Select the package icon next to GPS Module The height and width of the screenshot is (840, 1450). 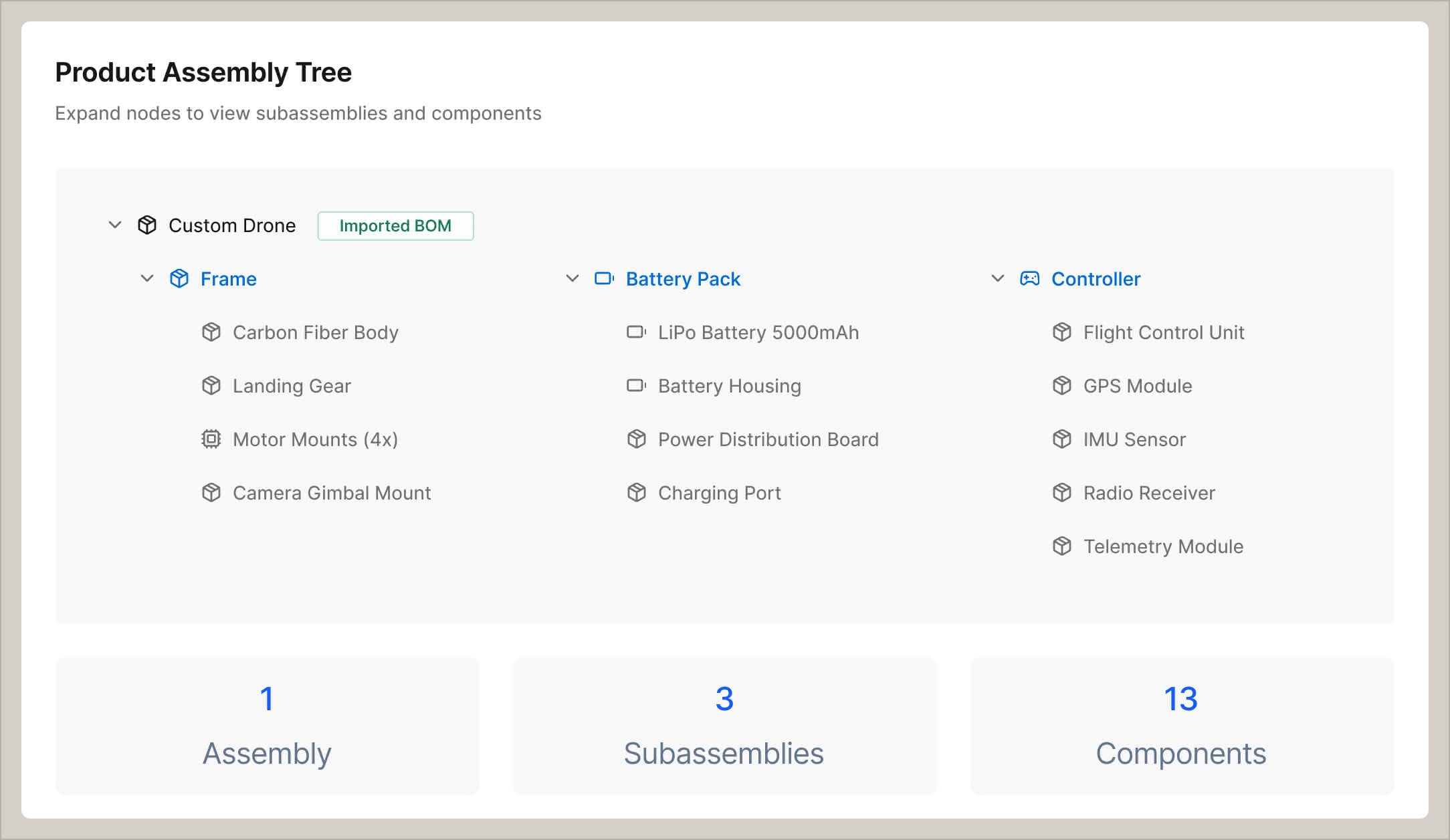click(1062, 386)
